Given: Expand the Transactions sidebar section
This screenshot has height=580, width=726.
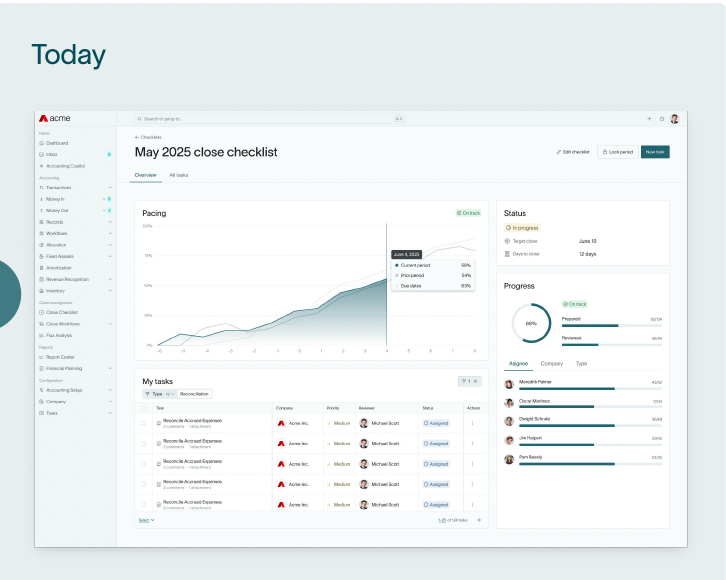Looking at the screenshot, I should [x=110, y=187].
